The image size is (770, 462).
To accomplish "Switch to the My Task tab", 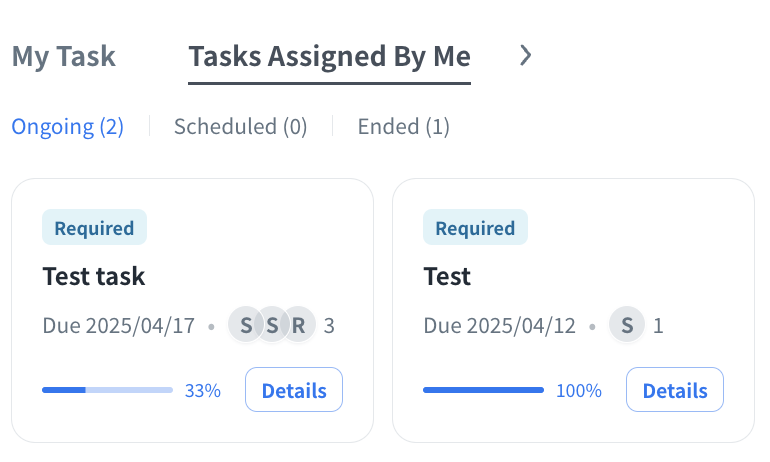I will [63, 56].
